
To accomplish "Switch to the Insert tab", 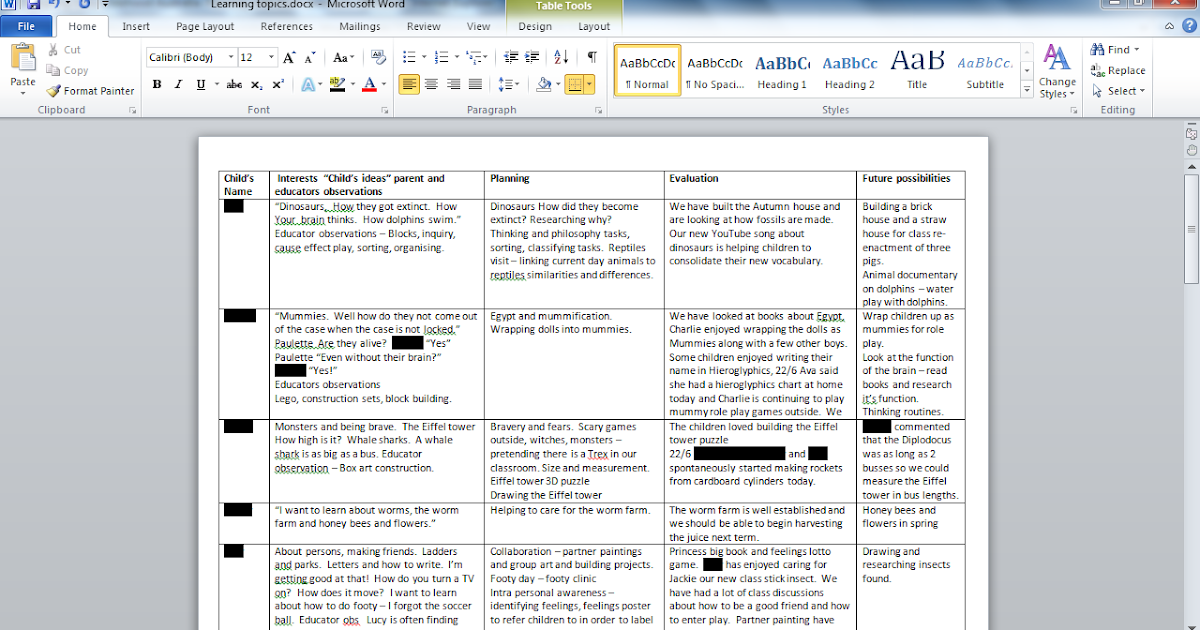I will point(136,27).
